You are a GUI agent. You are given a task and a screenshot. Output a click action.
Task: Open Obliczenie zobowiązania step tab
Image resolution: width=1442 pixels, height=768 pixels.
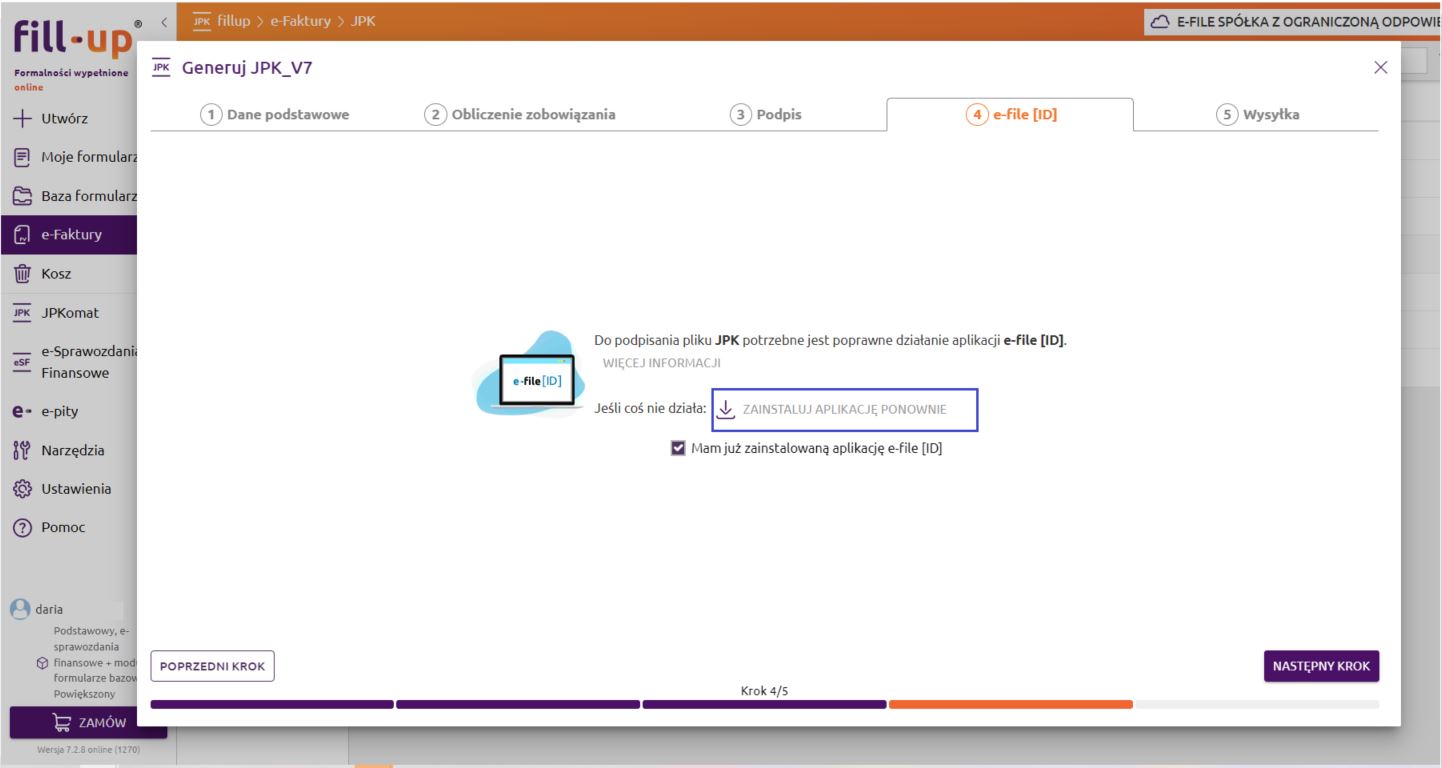(x=520, y=114)
